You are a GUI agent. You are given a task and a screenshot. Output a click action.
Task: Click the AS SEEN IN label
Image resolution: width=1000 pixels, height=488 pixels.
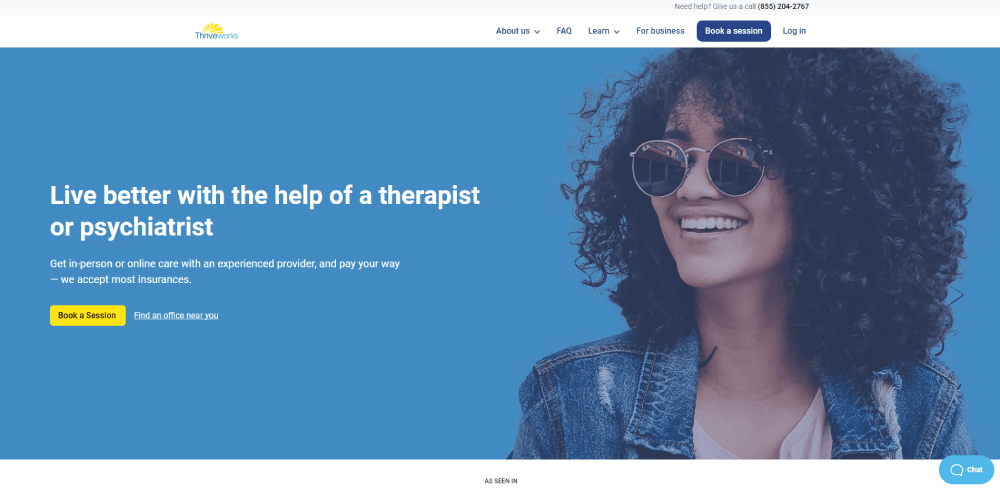point(501,481)
